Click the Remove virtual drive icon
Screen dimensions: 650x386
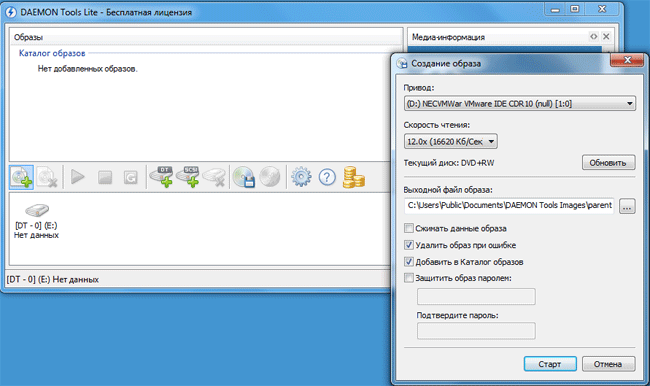(214, 177)
